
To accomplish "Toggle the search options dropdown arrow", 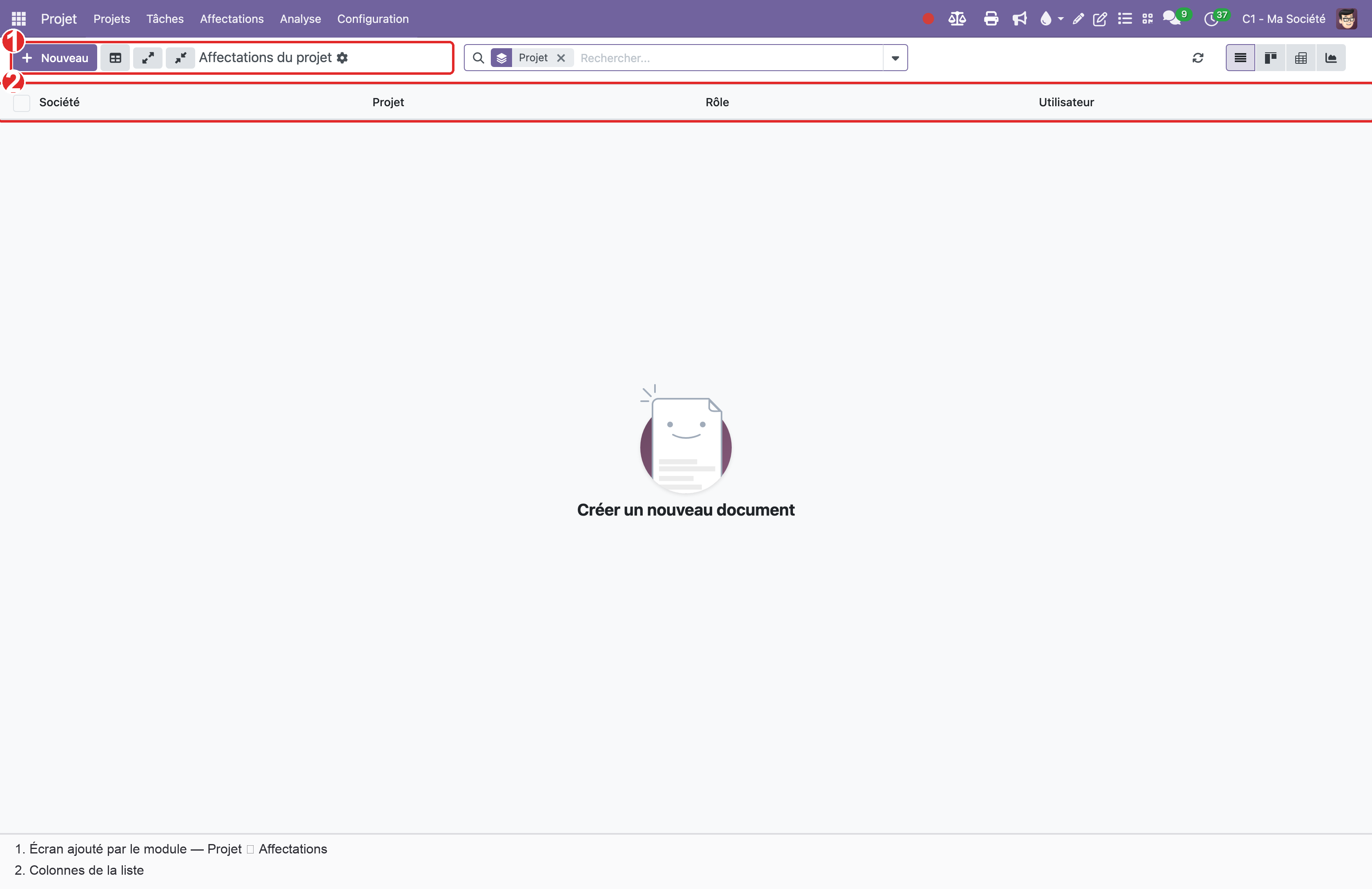I will pyautogui.click(x=895, y=58).
